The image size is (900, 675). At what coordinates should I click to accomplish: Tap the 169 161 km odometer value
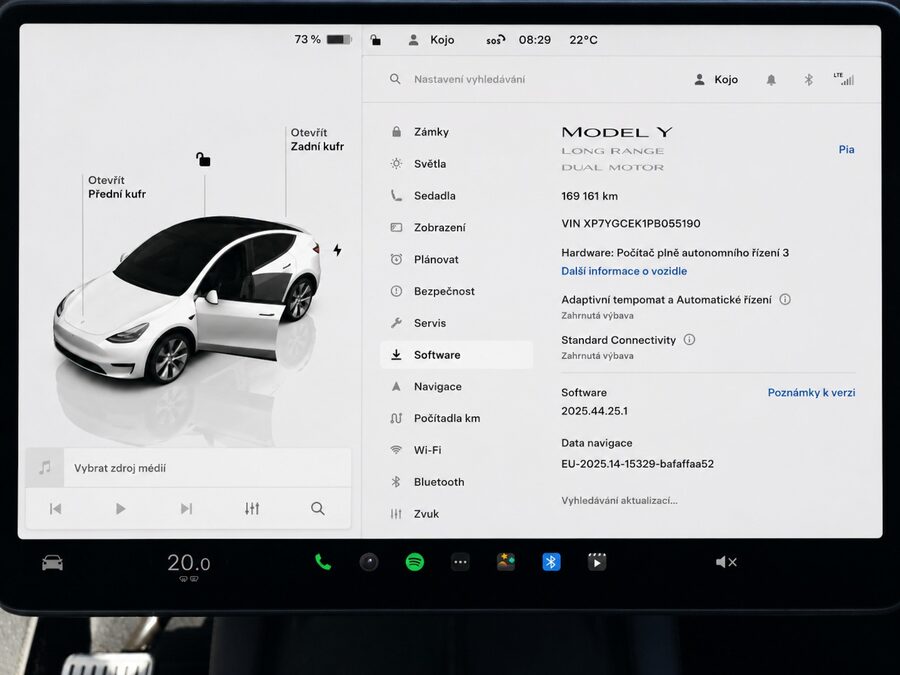589,196
